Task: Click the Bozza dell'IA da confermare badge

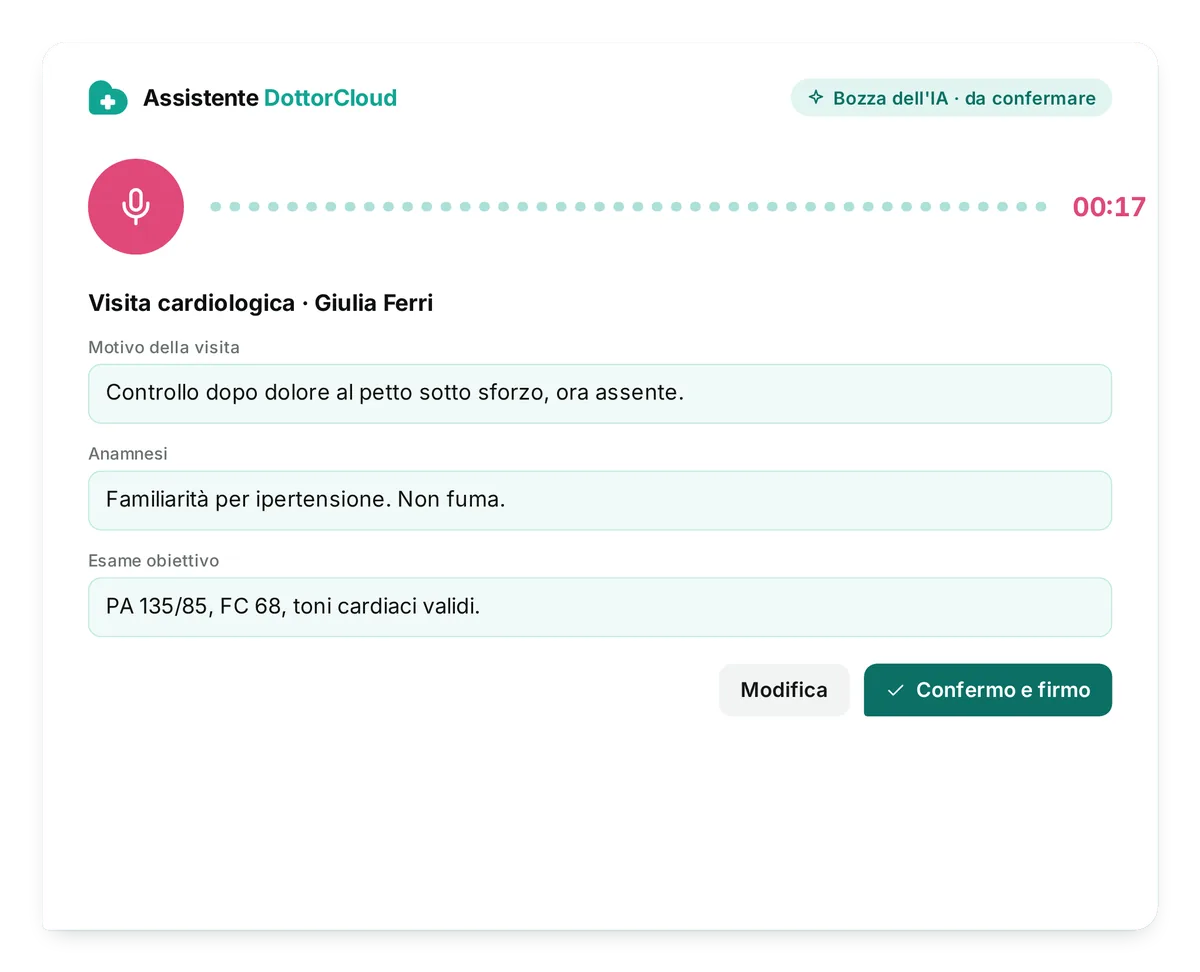Action: (x=951, y=98)
